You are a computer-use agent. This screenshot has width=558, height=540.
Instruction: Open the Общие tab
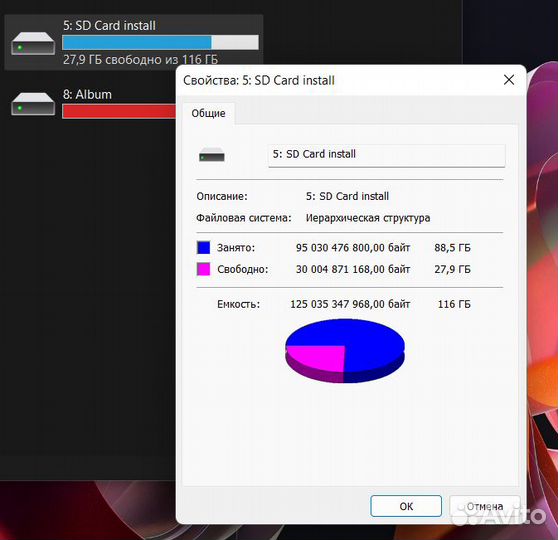(209, 113)
